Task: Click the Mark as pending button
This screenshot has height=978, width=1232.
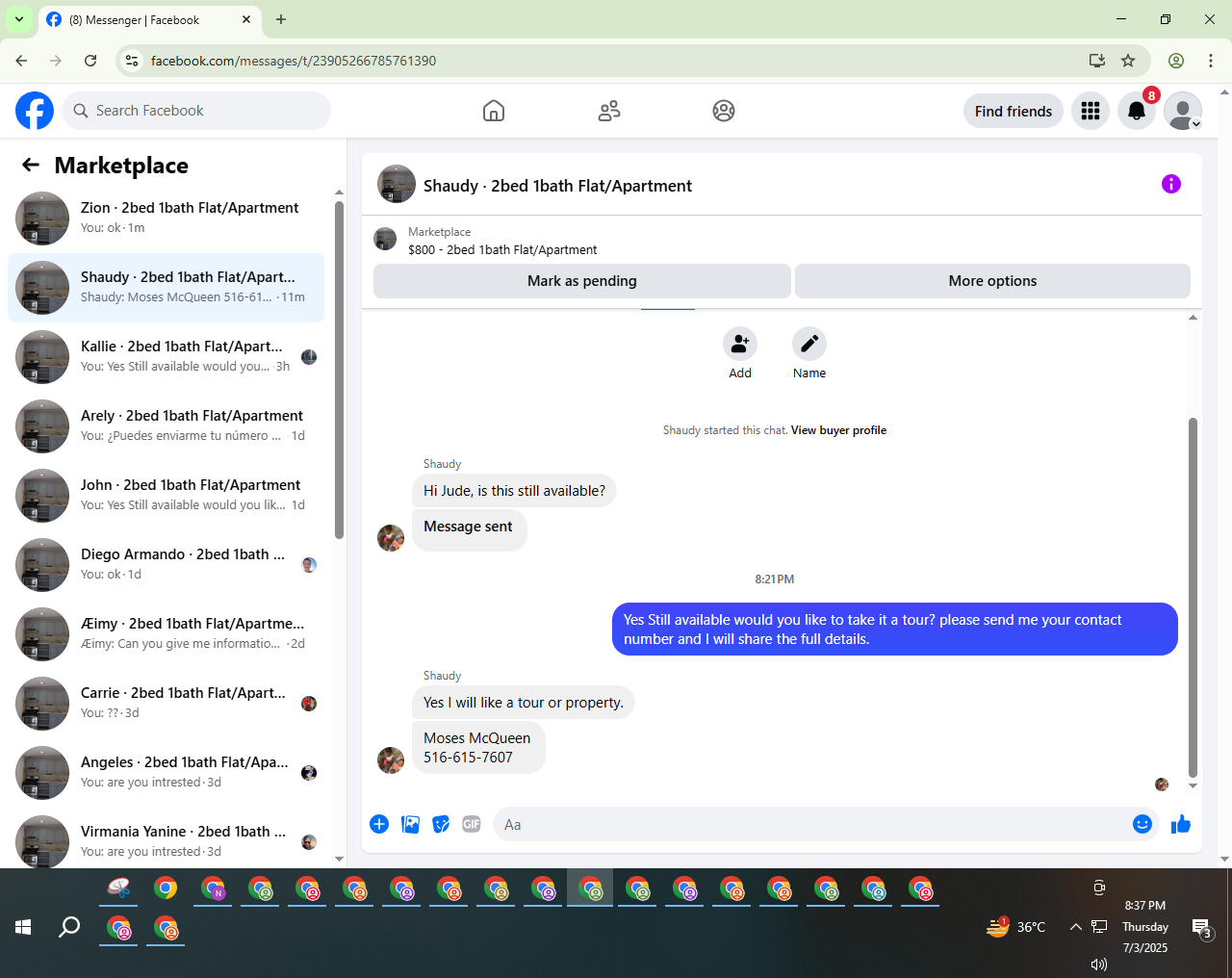Action: point(582,281)
